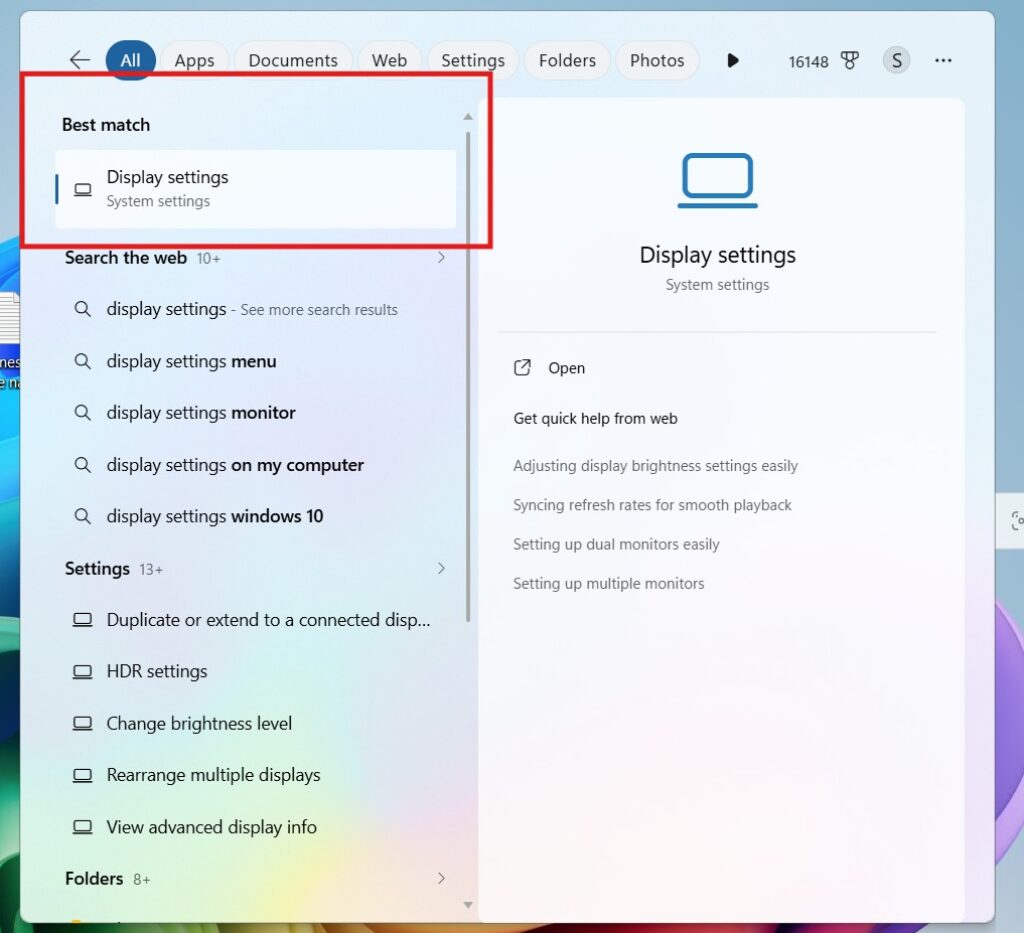Viewport: 1024px width, 933px height.
Task: Switch to the Apps tab
Action: 194,60
